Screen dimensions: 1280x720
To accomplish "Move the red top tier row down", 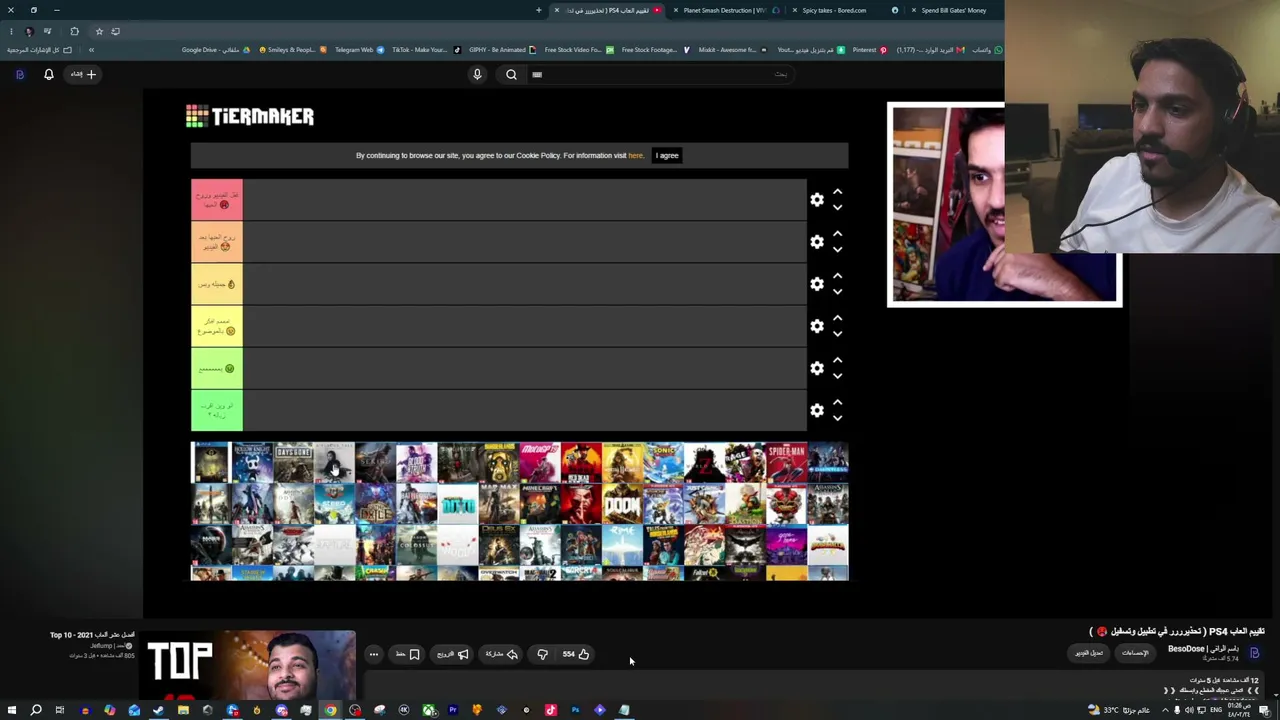I will (x=838, y=208).
